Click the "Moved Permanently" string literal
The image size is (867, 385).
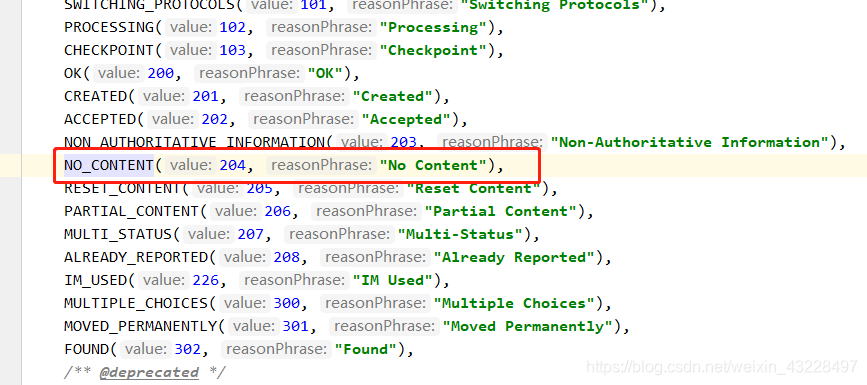(527, 327)
